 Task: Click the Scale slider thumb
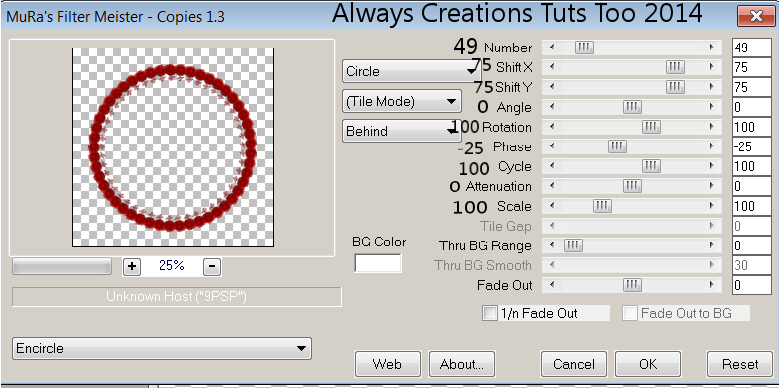point(602,206)
